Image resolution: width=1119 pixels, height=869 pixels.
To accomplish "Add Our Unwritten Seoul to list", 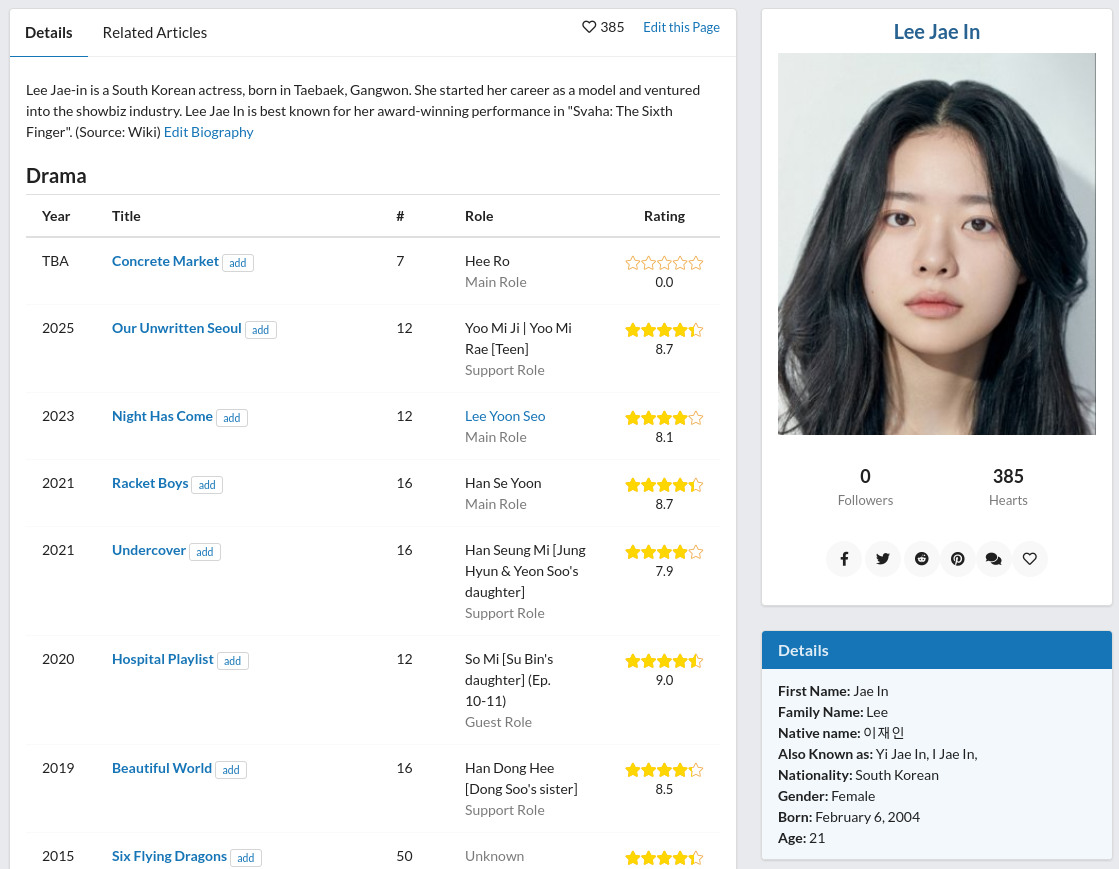I will [260, 330].
